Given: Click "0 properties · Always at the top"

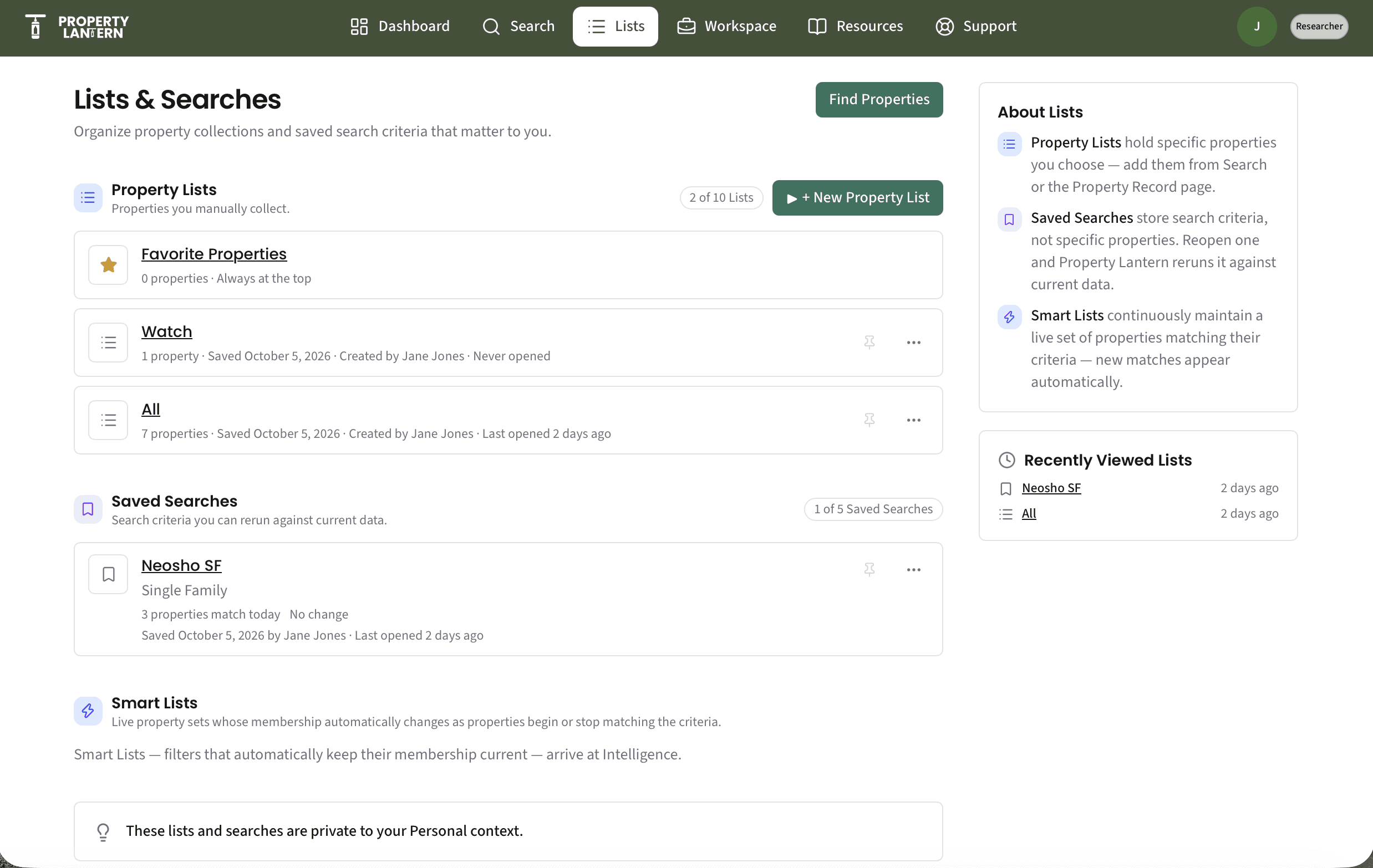Looking at the screenshot, I should [226, 278].
